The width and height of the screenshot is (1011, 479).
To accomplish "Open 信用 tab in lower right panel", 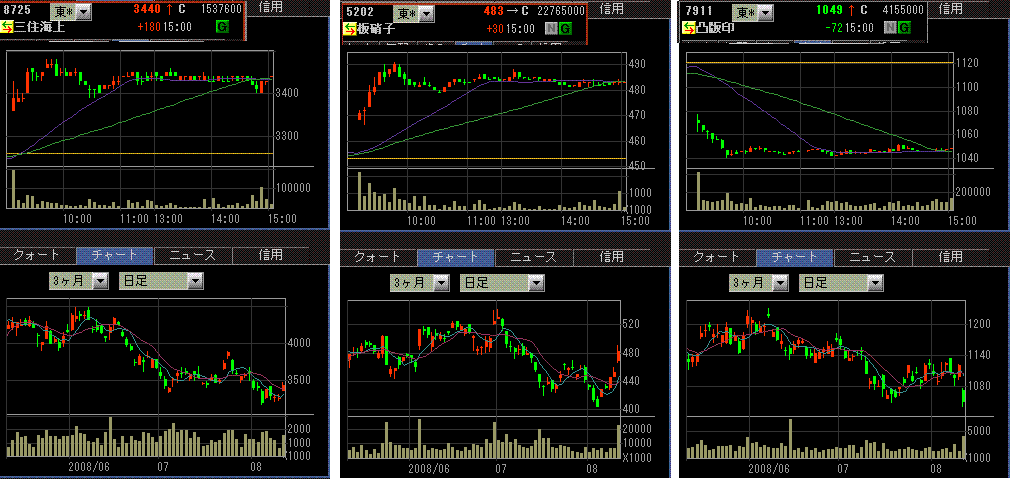I will [x=950, y=257].
